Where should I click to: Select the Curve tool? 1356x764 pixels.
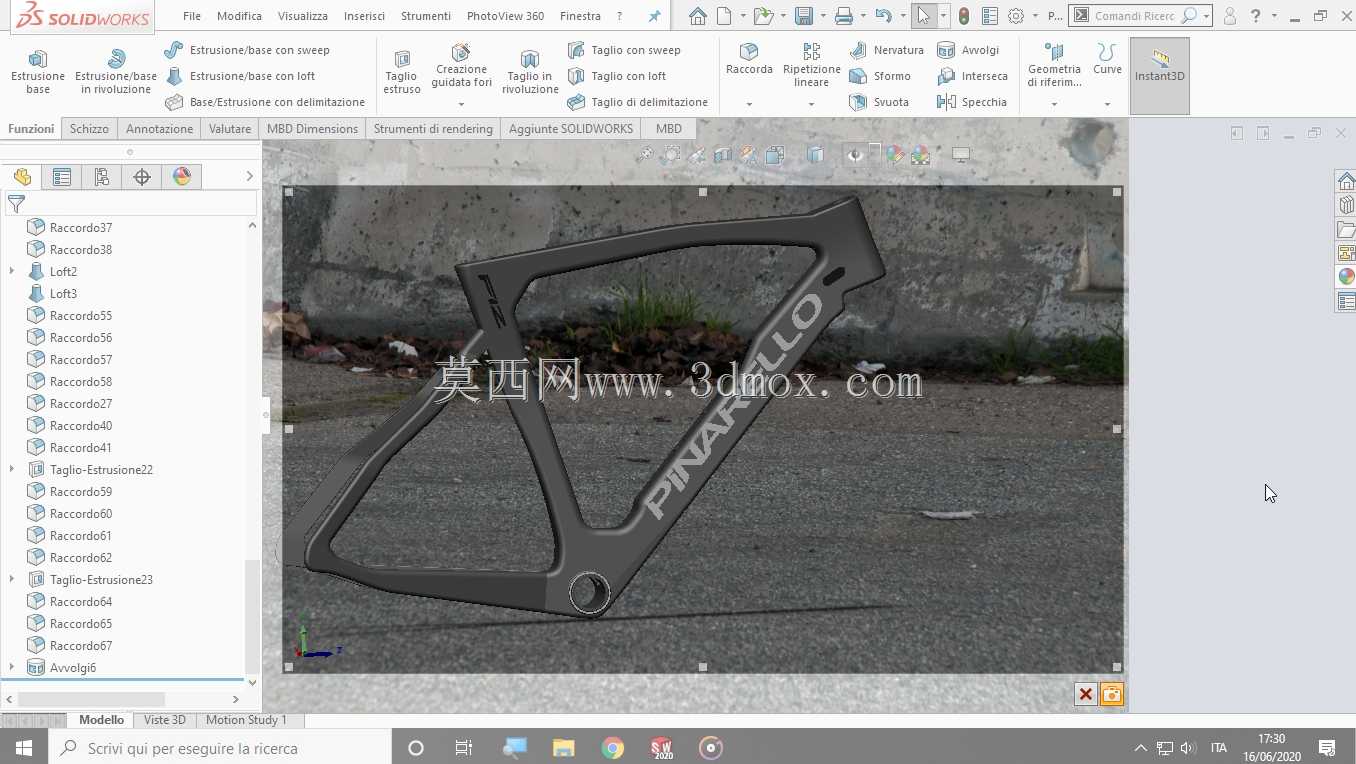1107,58
